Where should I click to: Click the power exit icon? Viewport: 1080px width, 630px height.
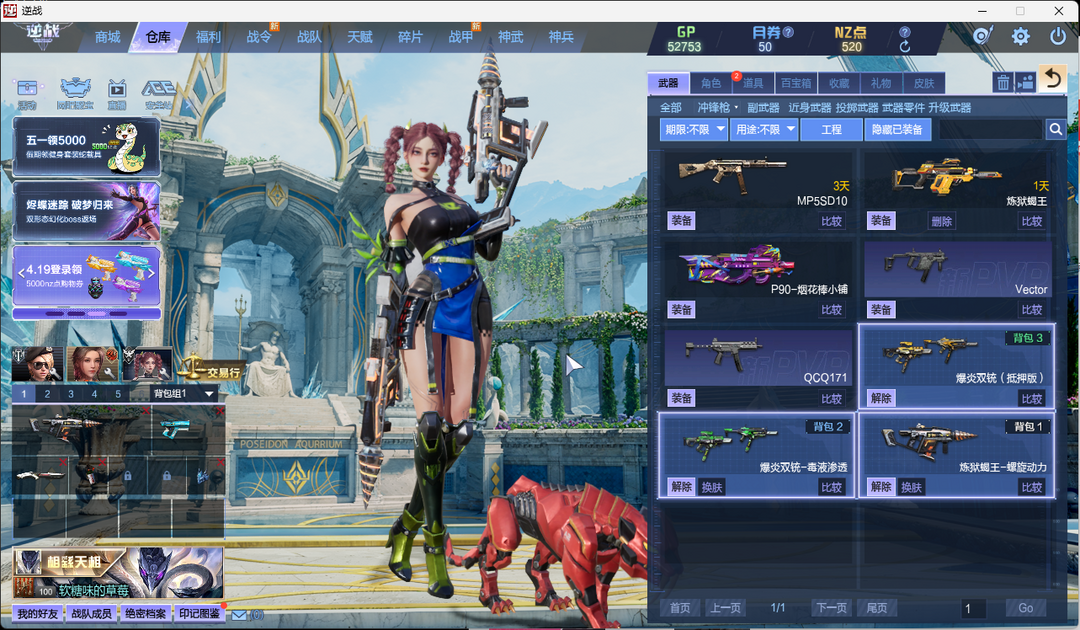(1058, 36)
